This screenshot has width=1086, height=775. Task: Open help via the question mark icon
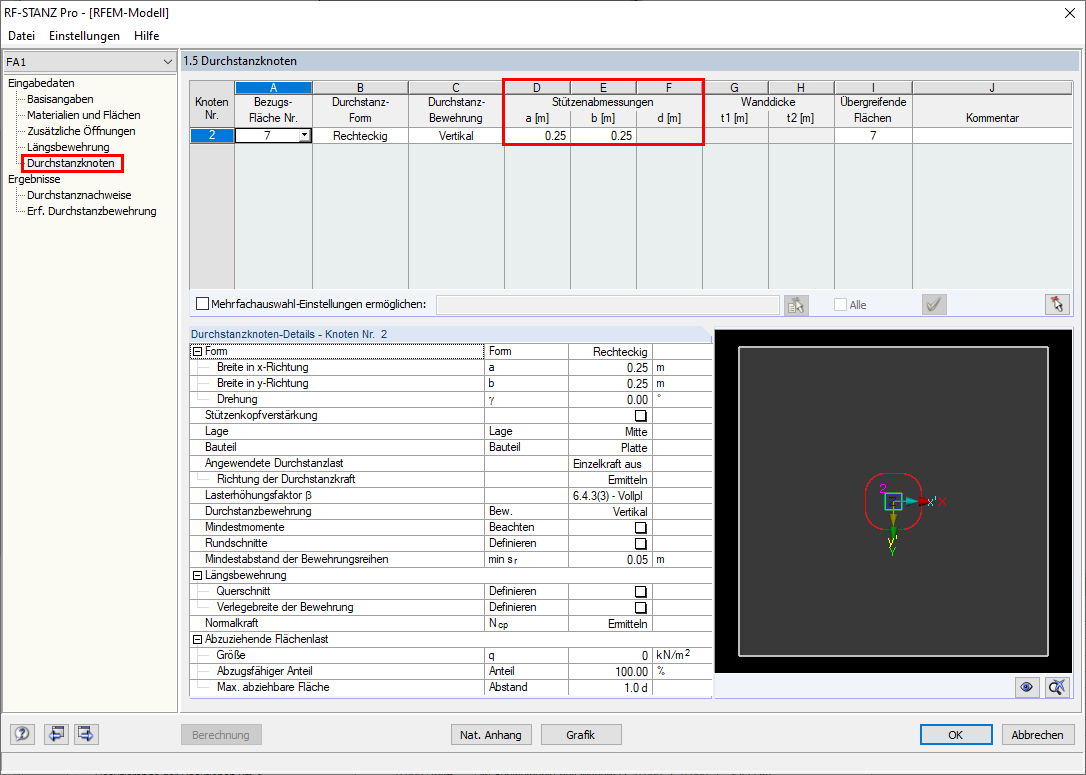click(21, 734)
